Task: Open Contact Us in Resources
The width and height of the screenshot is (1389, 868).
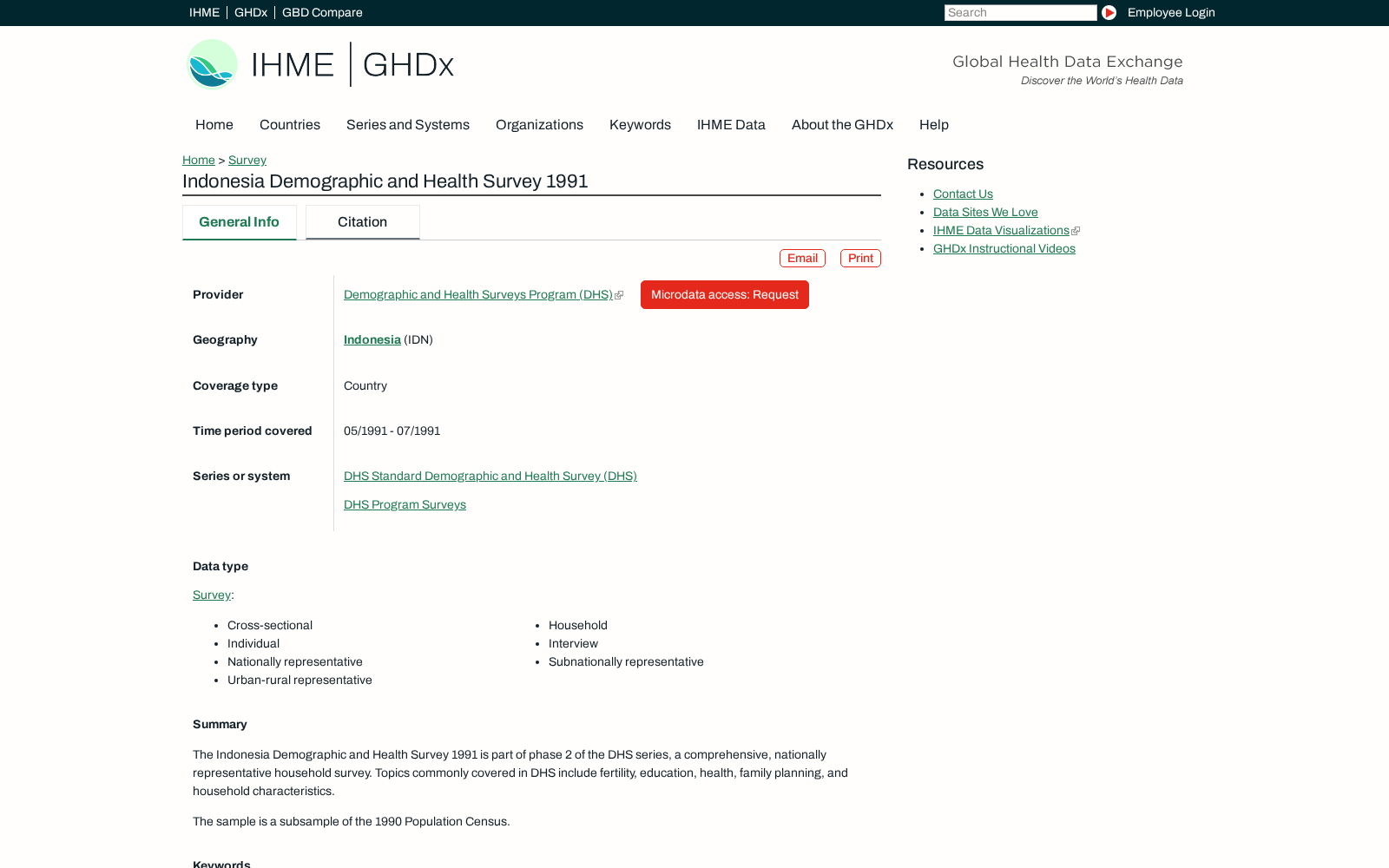Action: [x=963, y=194]
